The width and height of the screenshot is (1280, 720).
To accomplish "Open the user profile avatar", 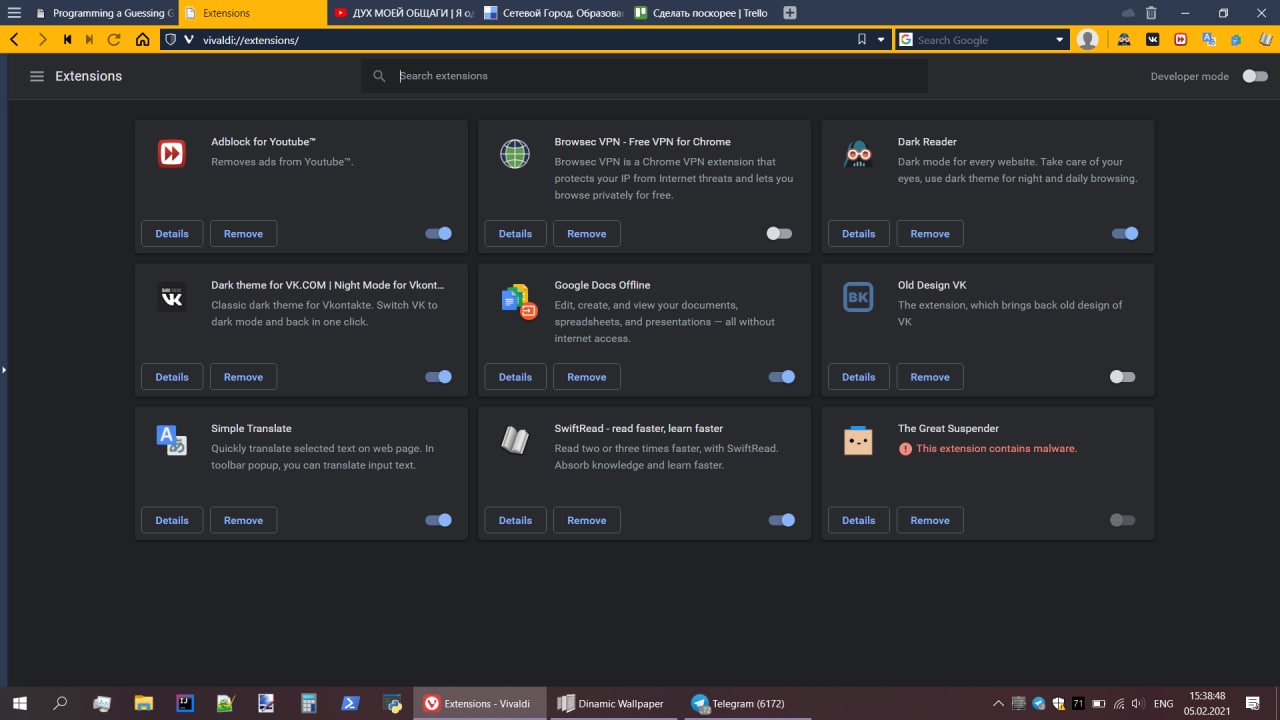I will tap(1088, 40).
